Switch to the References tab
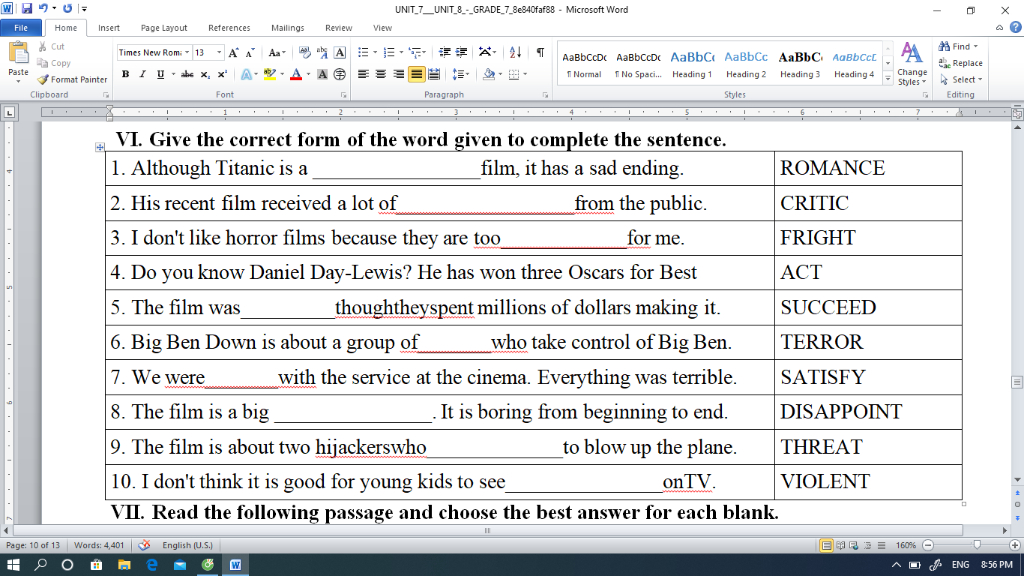Image resolution: width=1024 pixels, height=576 pixels. 229,28
